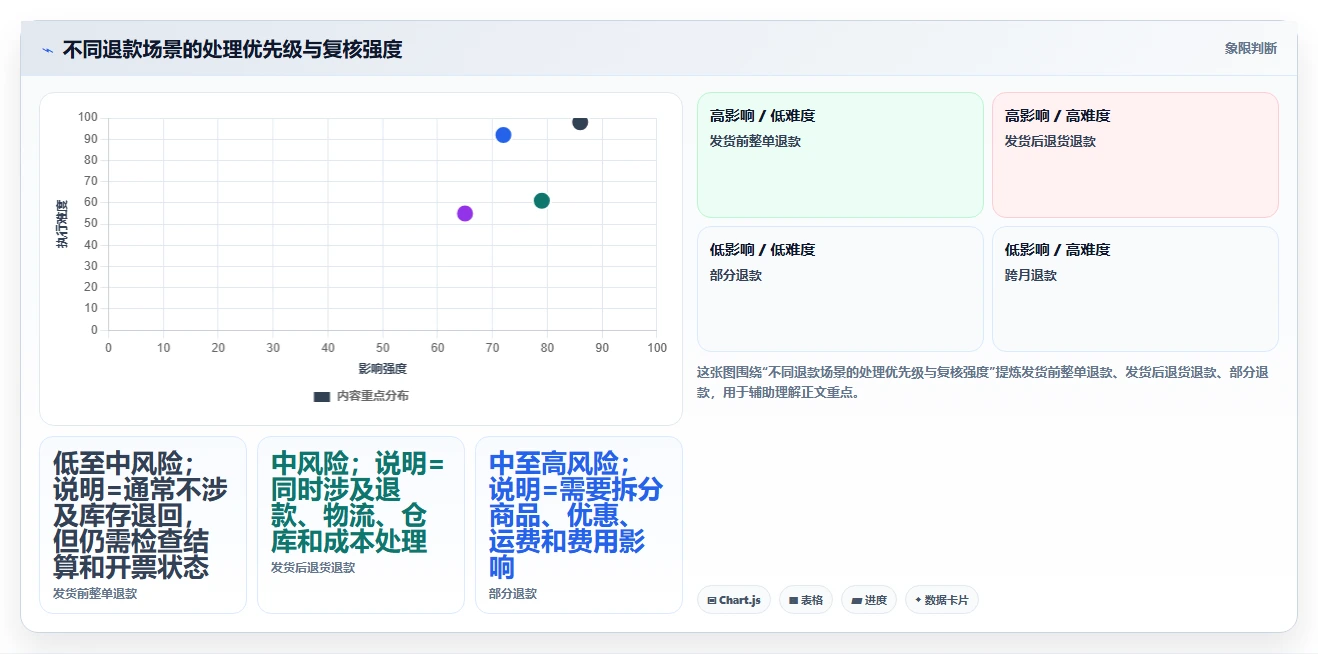This screenshot has width=1318, height=654.
Task: Open the 低至中风险 data card
Action: pos(143,525)
